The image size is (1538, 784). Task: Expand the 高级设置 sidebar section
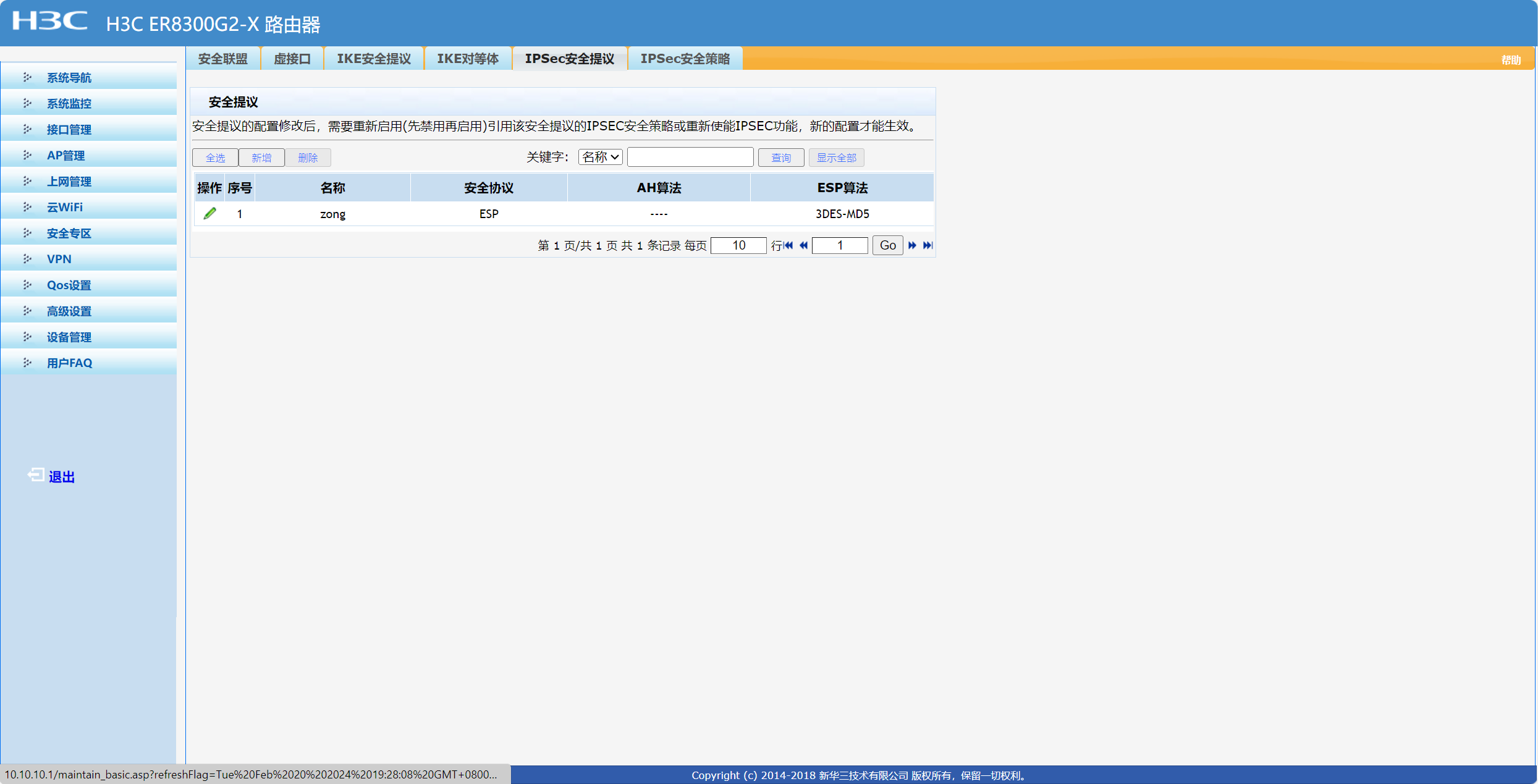pos(69,311)
